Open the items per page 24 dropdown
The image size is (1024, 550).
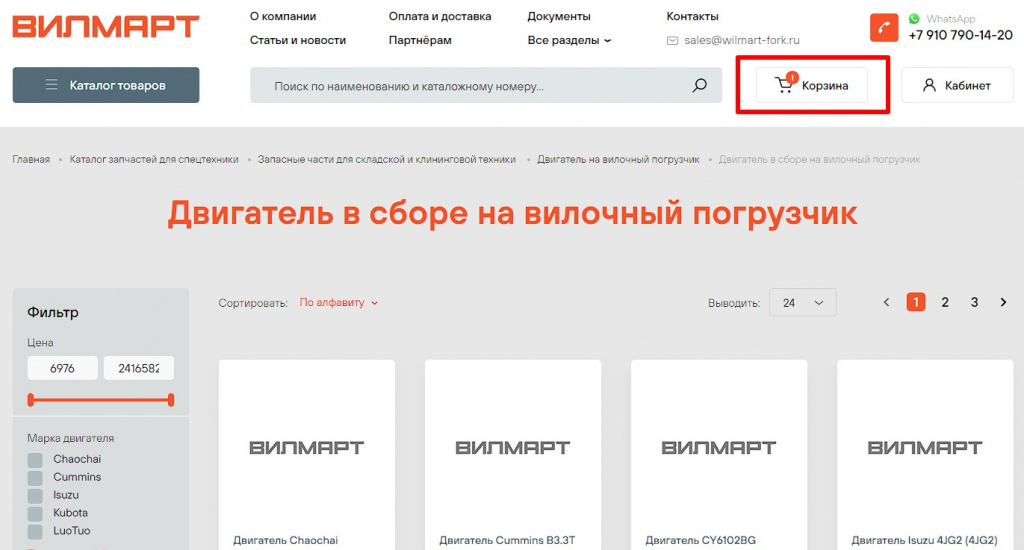(803, 302)
